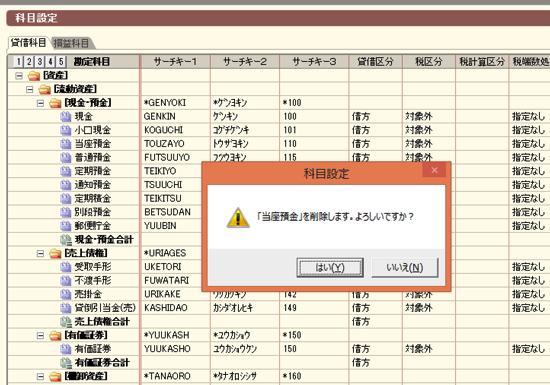Click the [棚卸資産] folder icon

point(55,377)
